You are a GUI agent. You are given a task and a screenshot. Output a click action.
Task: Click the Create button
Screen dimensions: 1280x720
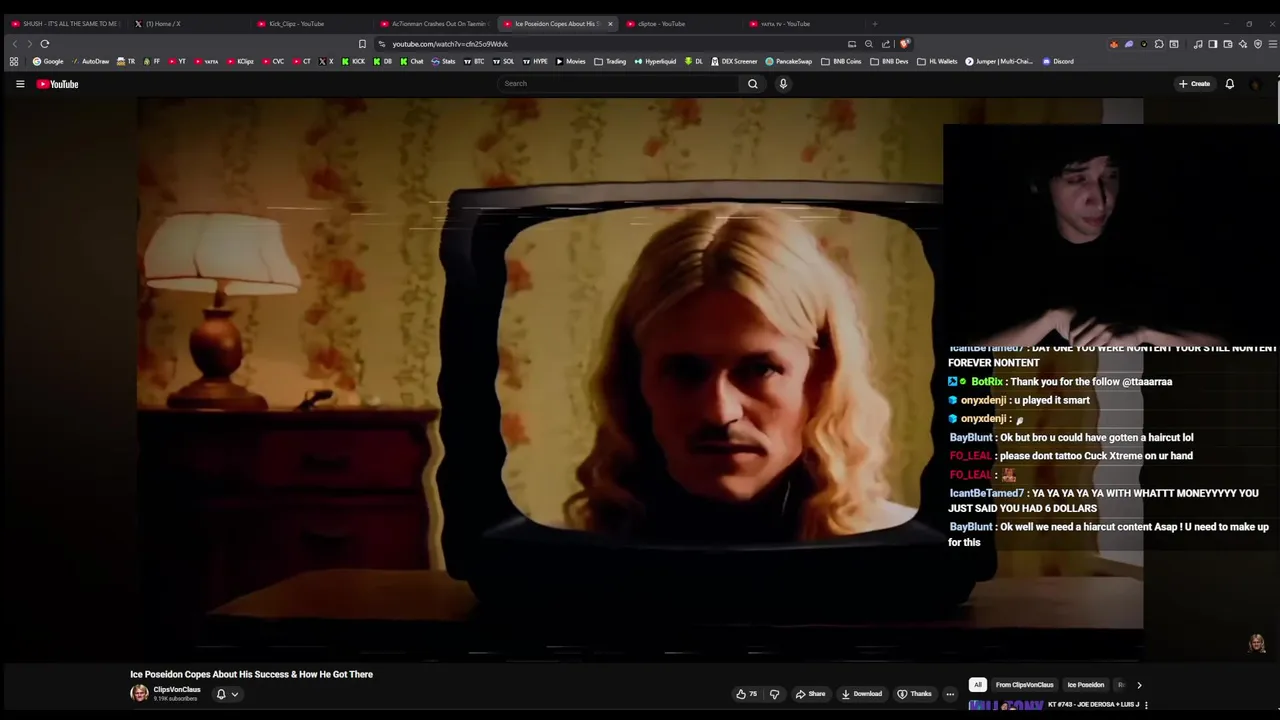[1194, 84]
